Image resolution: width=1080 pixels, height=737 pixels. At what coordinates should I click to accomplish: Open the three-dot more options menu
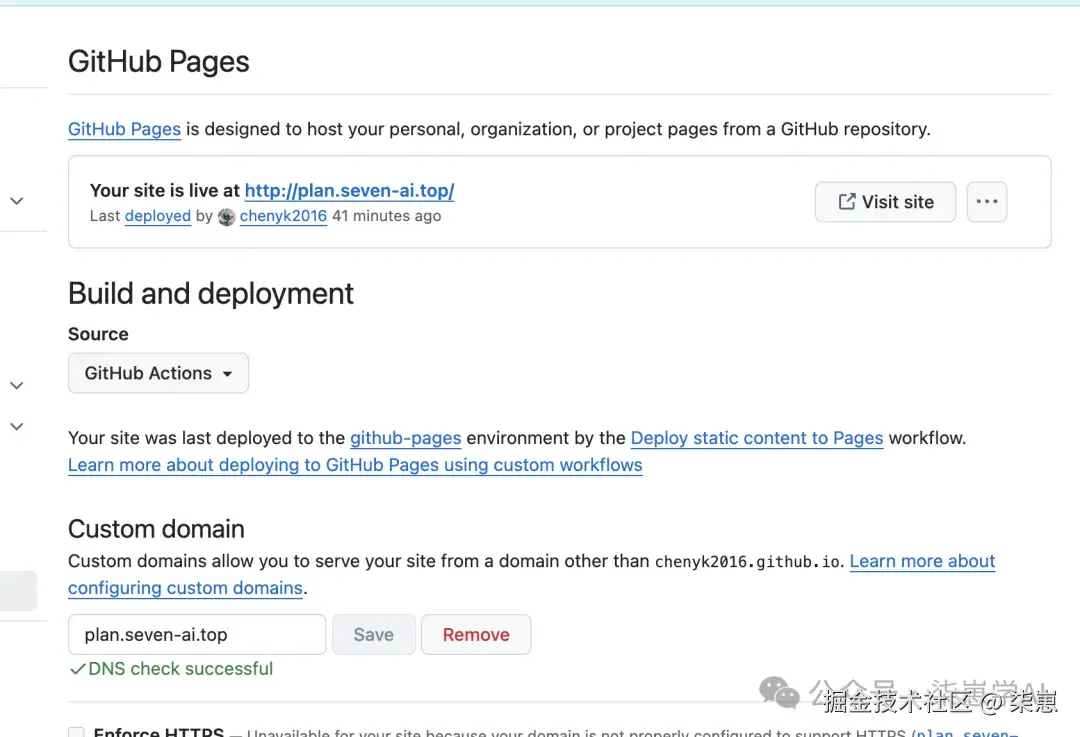(986, 202)
